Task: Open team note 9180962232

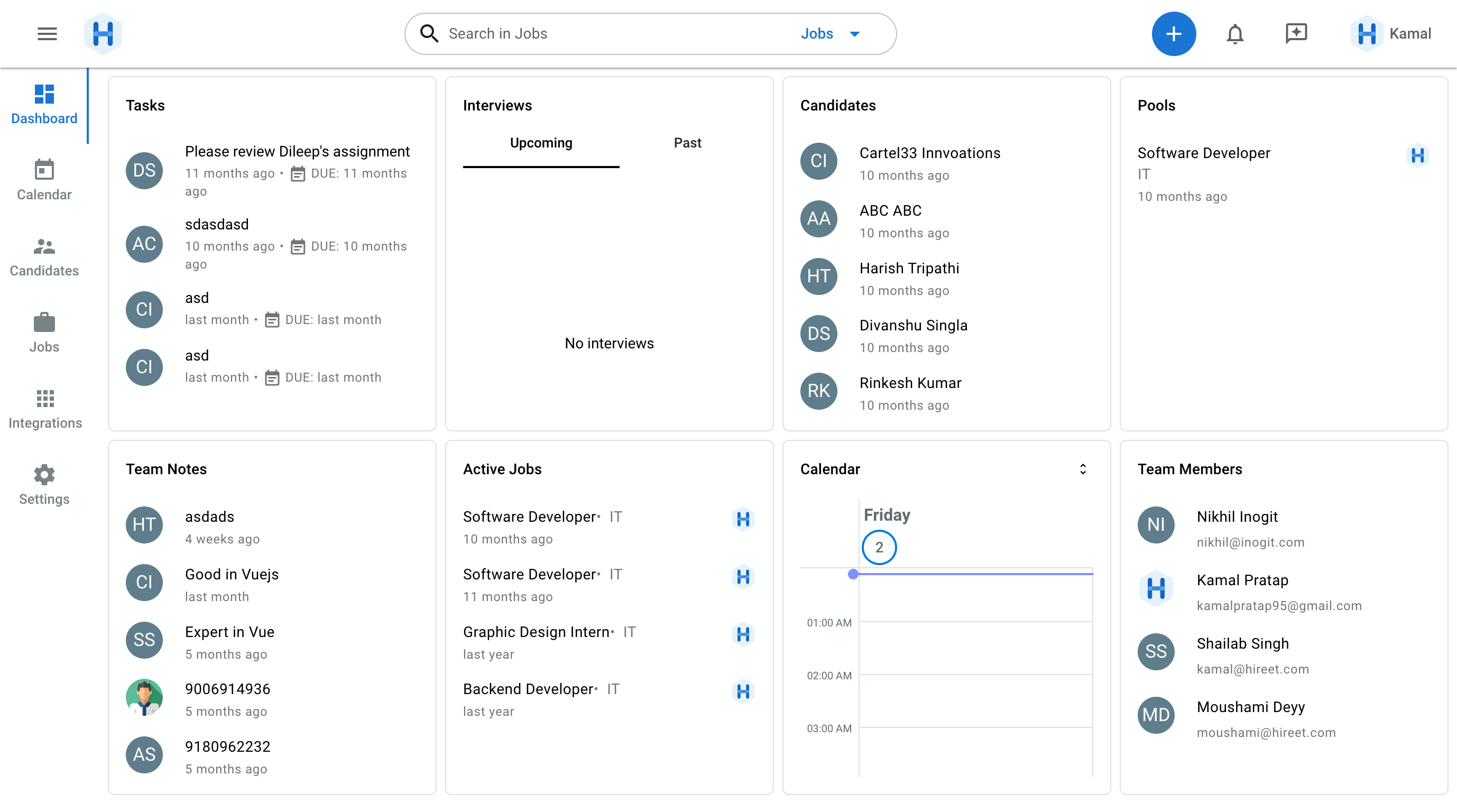Action: tap(227, 747)
